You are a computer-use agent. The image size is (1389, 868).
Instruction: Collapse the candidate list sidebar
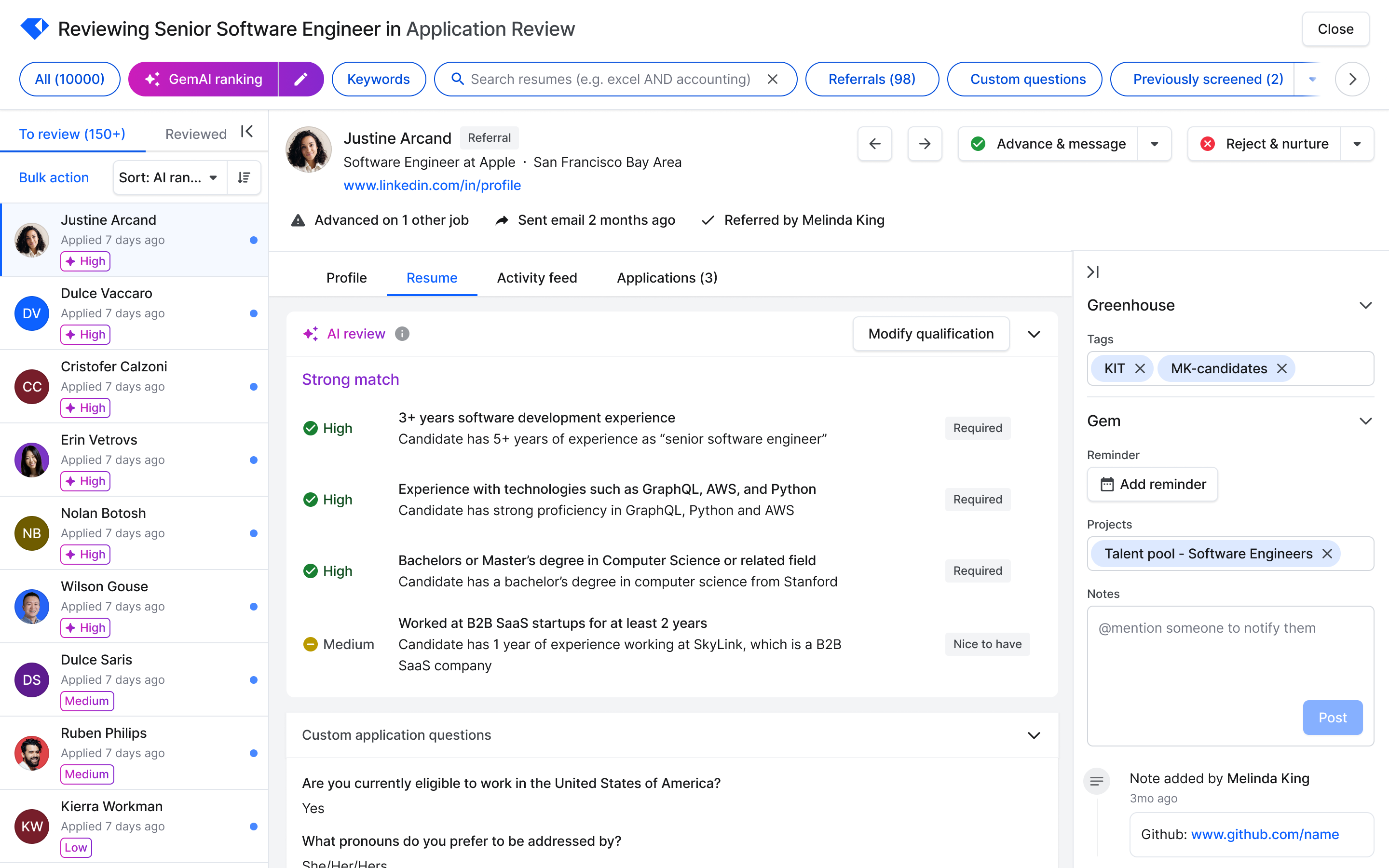coord(247,132)
